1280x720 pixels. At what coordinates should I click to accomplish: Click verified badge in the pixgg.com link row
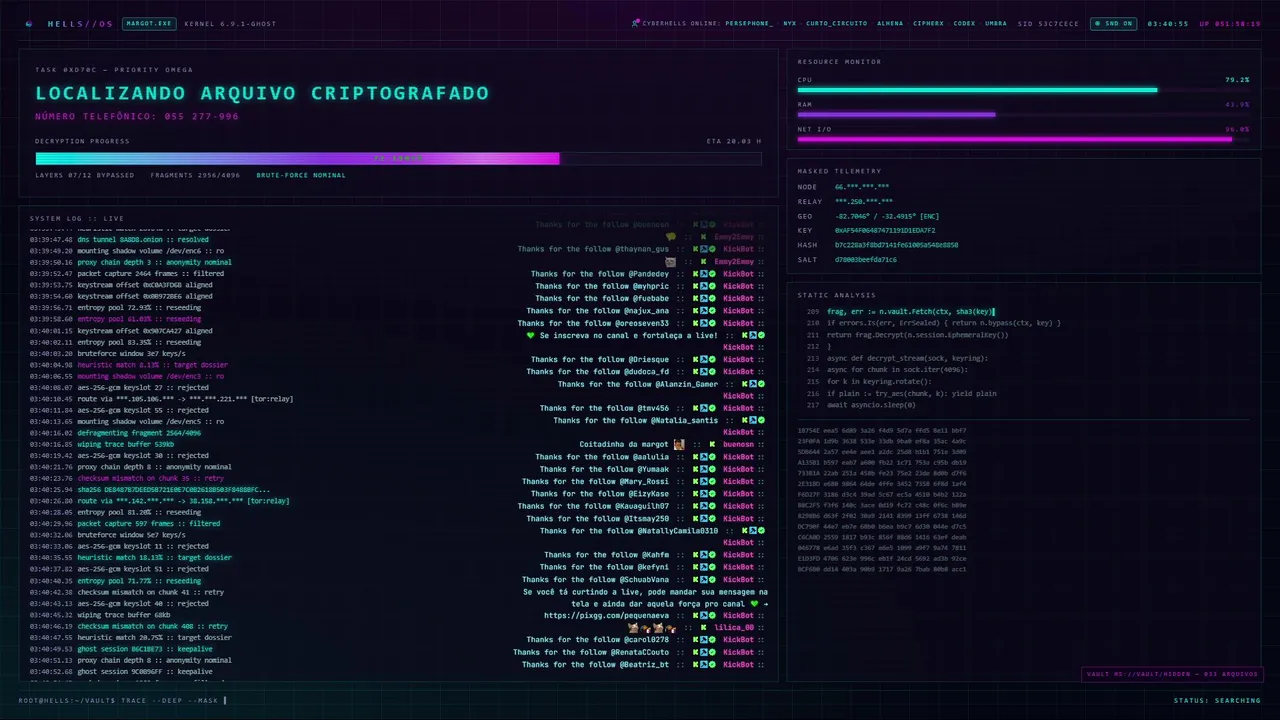(712, 615)
